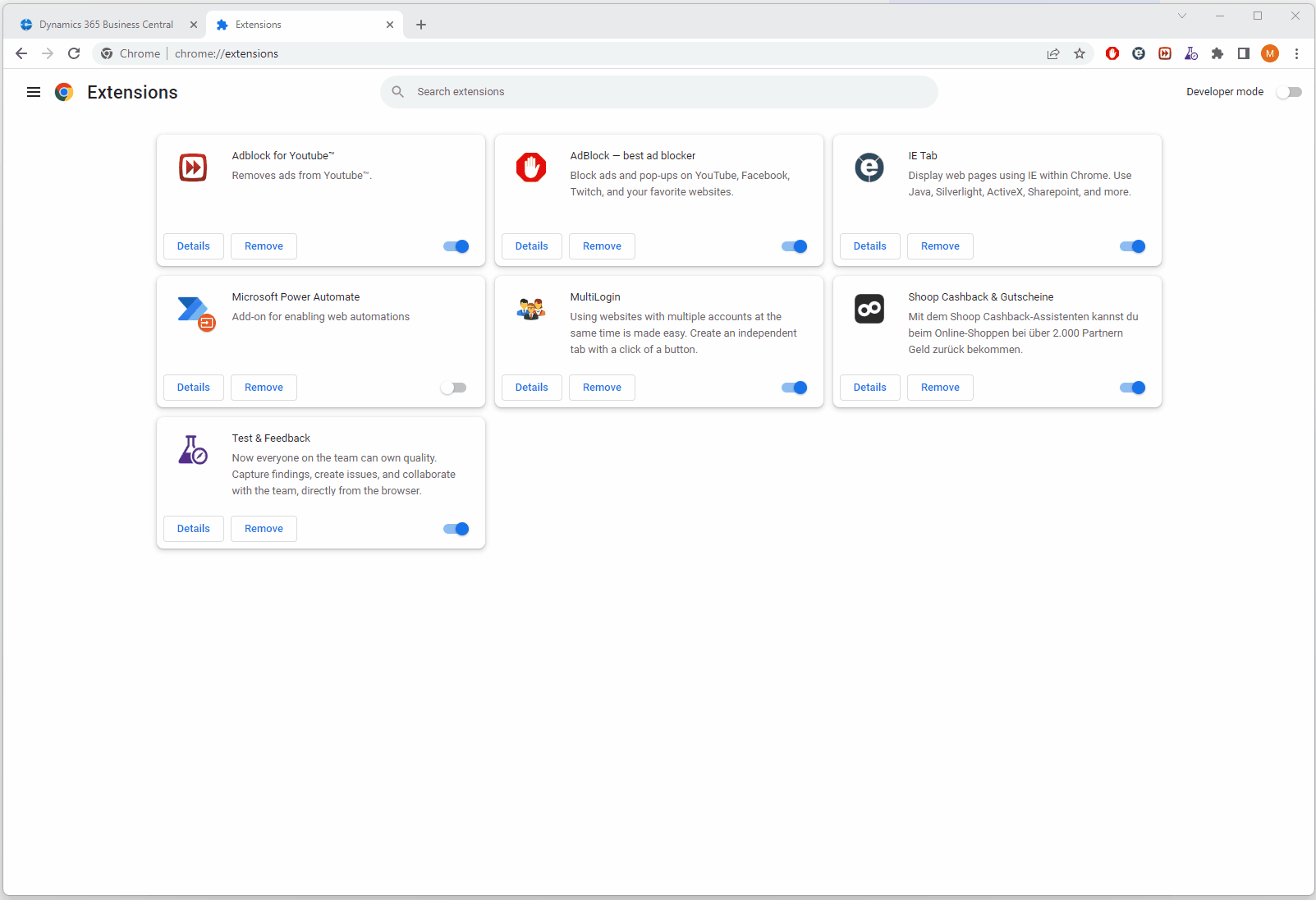This screenshot has width=1316, height=900.
Task: Open the browser side panel icon
Action: click(x=1244, y=53)
